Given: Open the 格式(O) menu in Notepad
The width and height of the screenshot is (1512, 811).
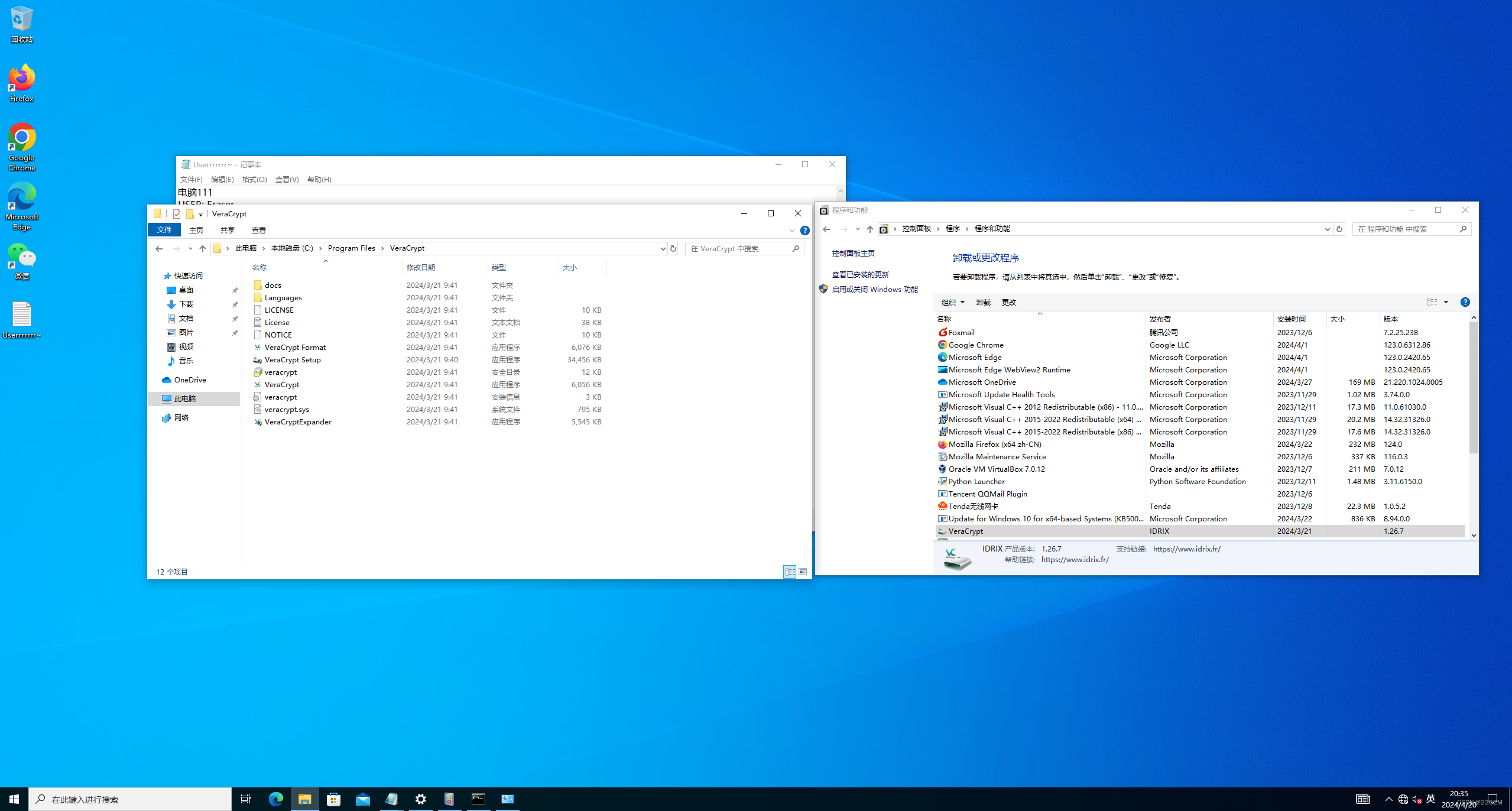Looking at the screenshot, I should pos(254,179).
